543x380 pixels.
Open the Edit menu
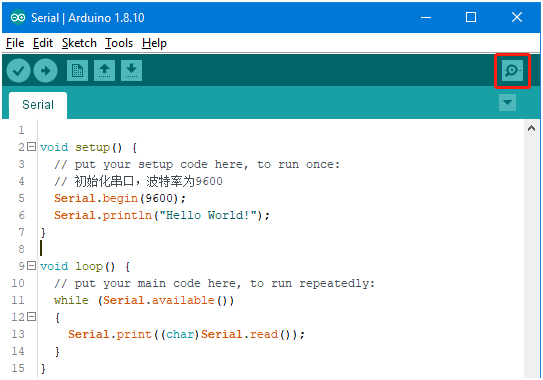tap(43, 43)
